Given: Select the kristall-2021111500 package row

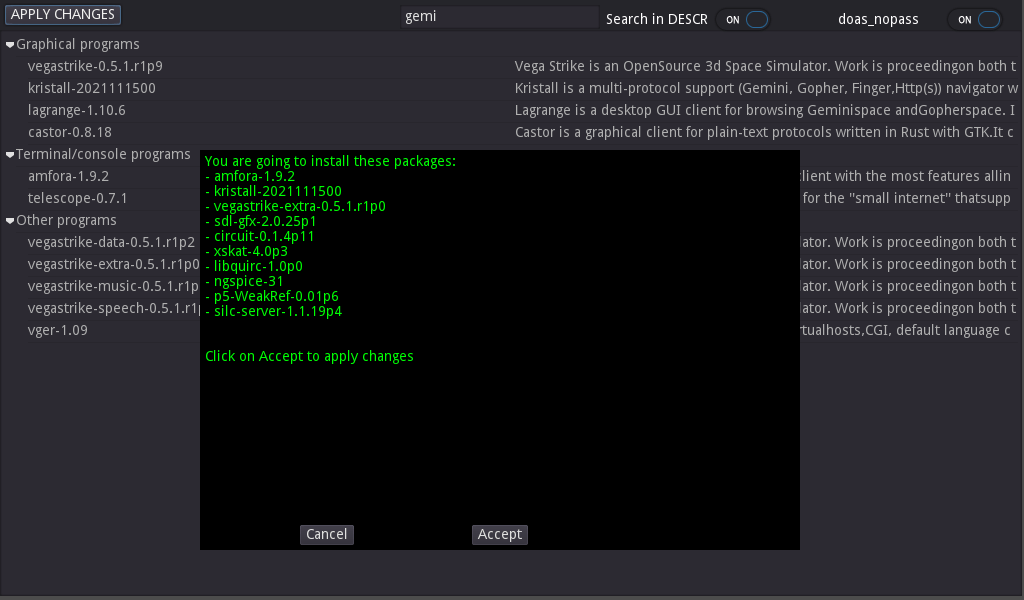Looking at the screenshot, I should pos(91,88).
